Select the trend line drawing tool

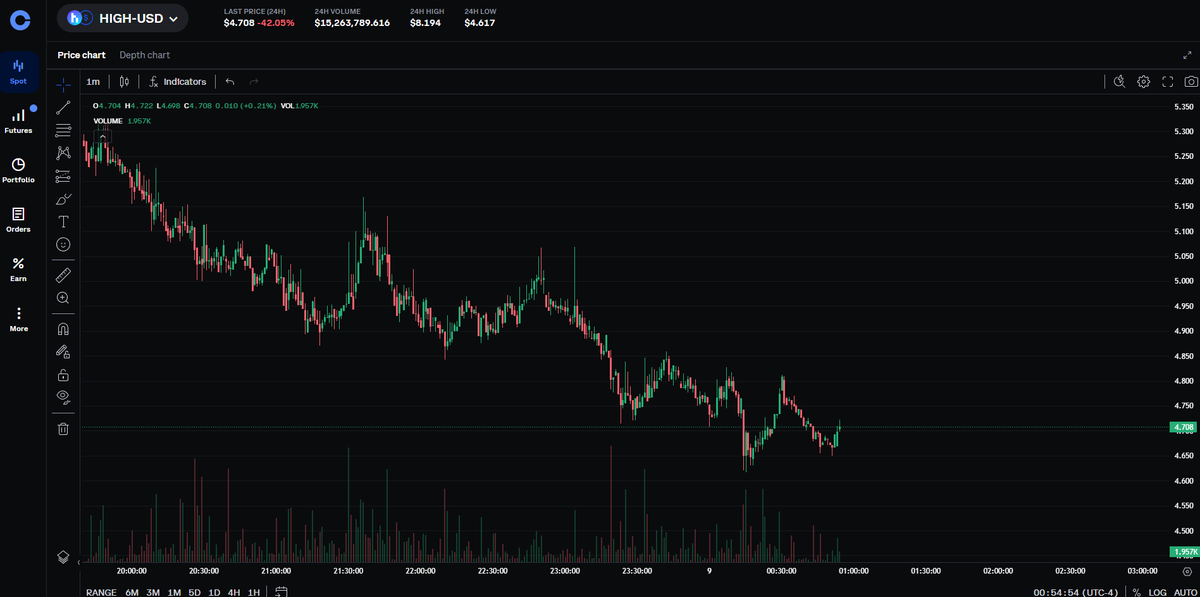63,107
